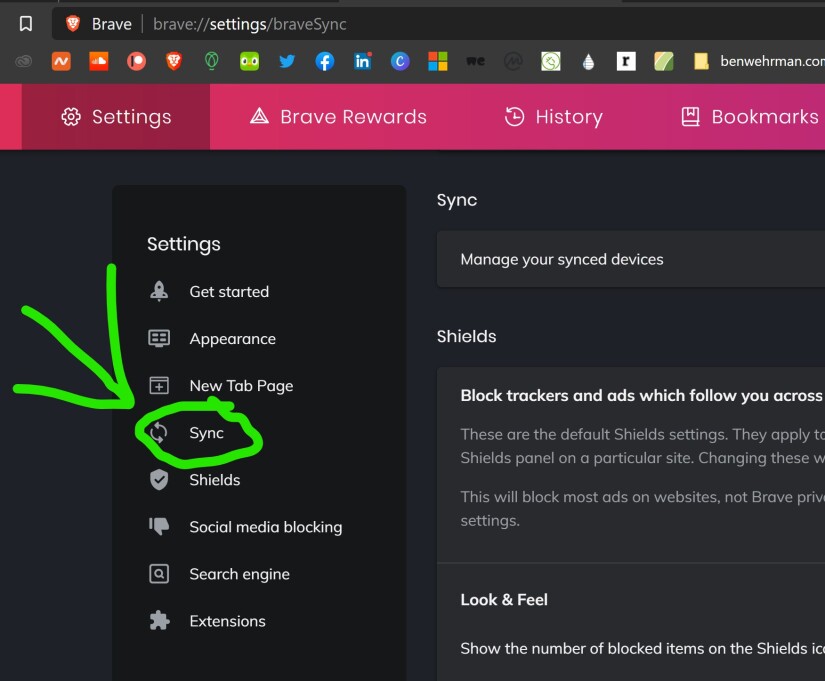Screen dimensions: 825x681
Task: Switch to the History tab
Action: (554, 117)
